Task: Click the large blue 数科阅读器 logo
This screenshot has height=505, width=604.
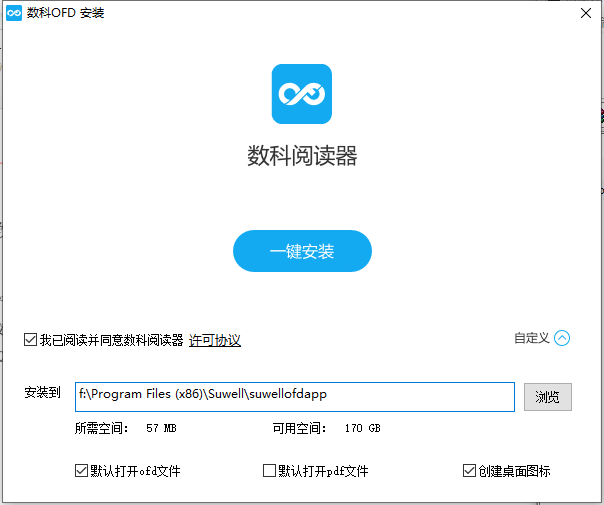Action: click(302, 94)
